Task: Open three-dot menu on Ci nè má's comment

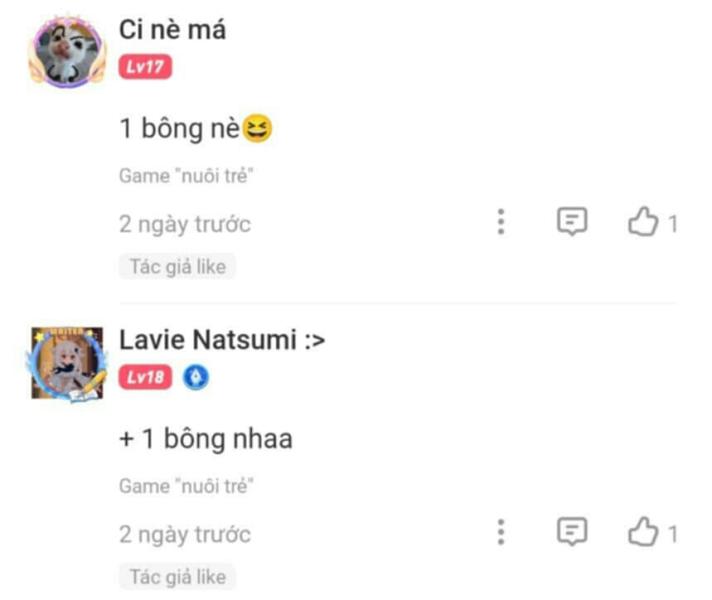Action: tap(501, 223)
